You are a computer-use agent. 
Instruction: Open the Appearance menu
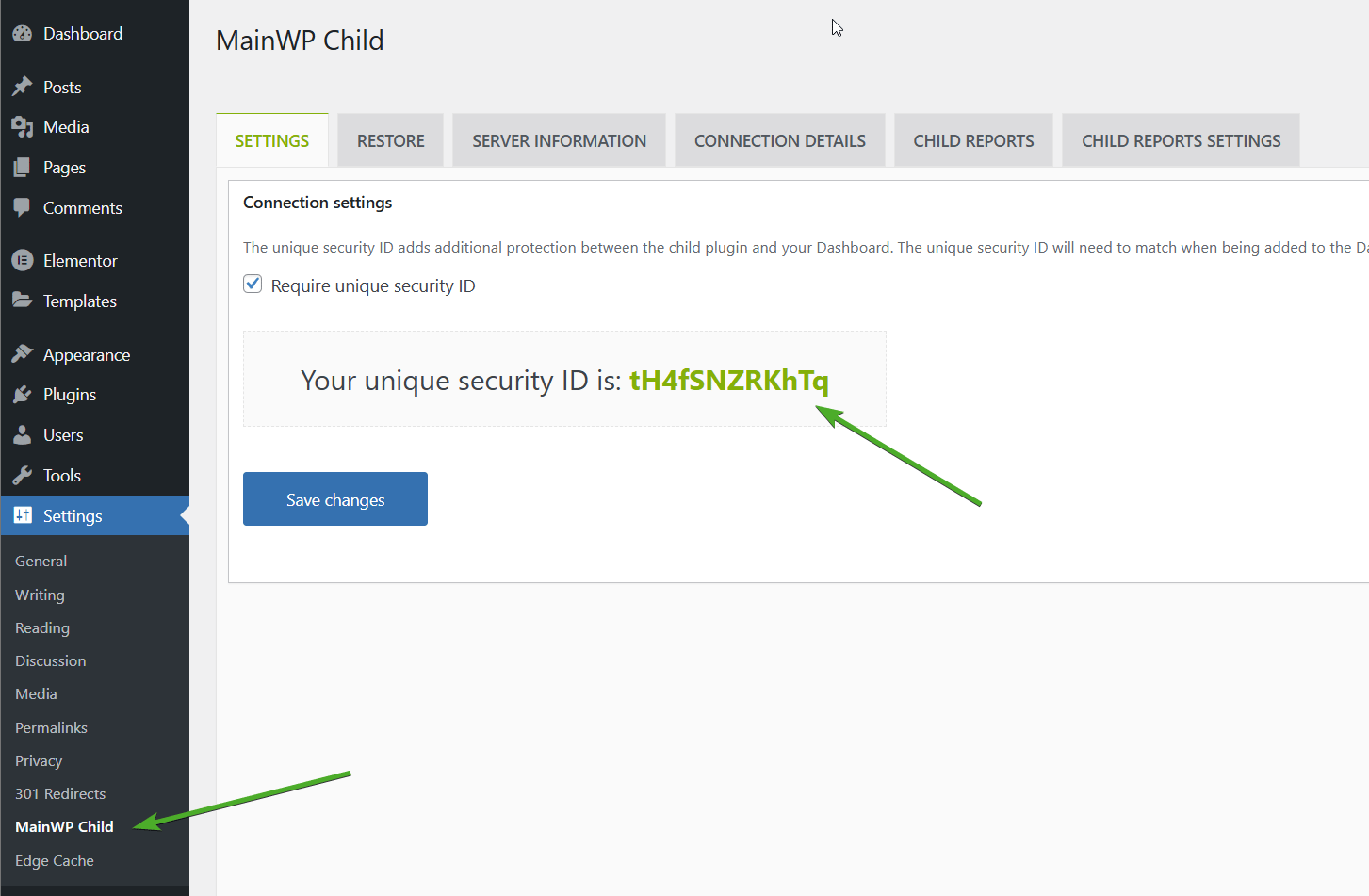[x=87, y=354]
